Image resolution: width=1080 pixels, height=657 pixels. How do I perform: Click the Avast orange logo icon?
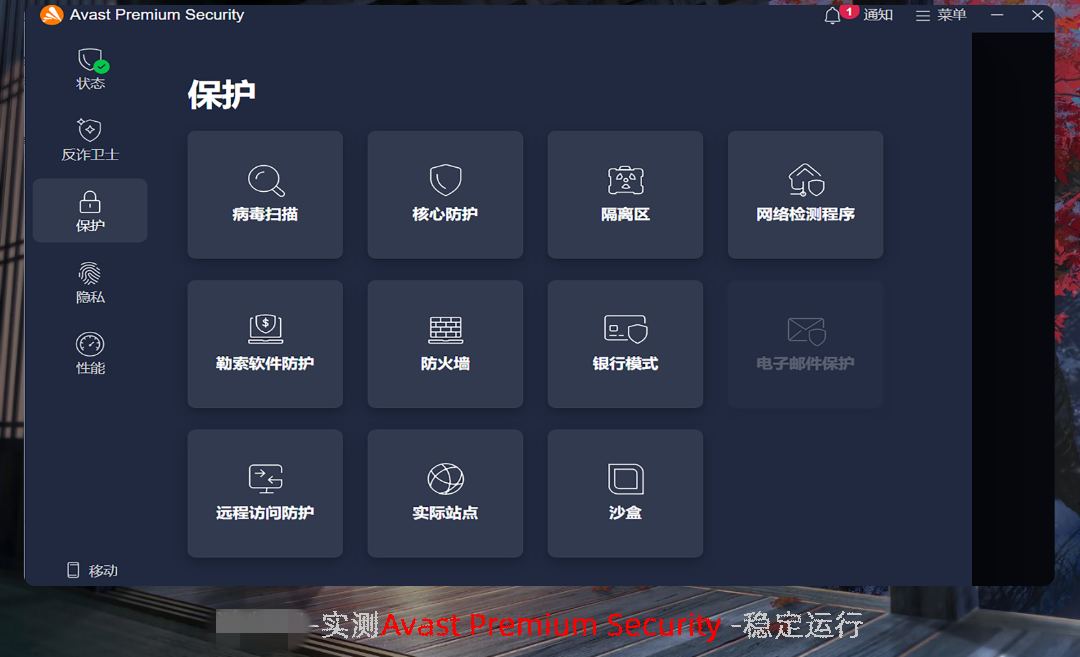coord(52,14)
